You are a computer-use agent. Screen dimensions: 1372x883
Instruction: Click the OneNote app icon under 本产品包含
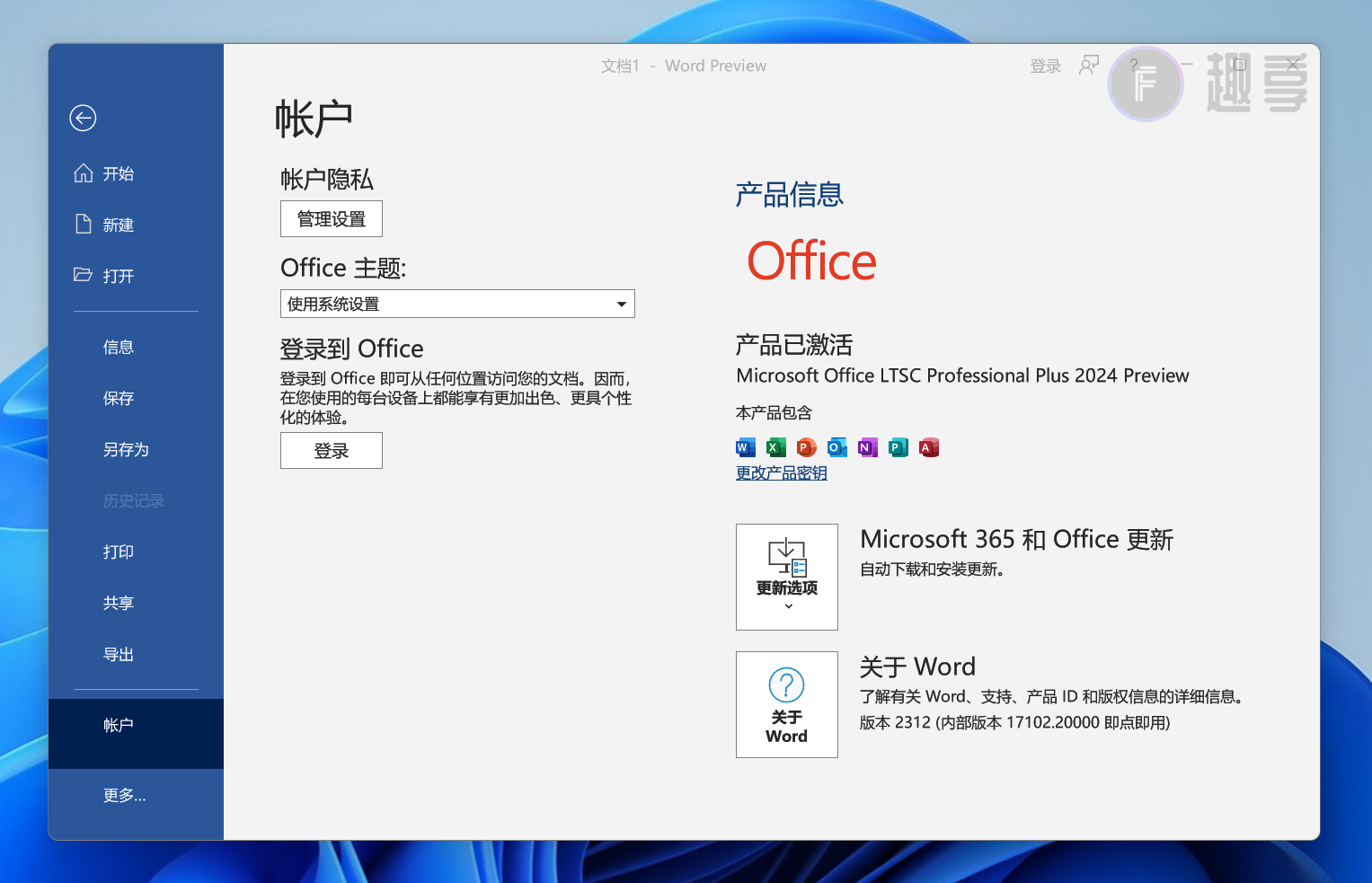(868, 447)
